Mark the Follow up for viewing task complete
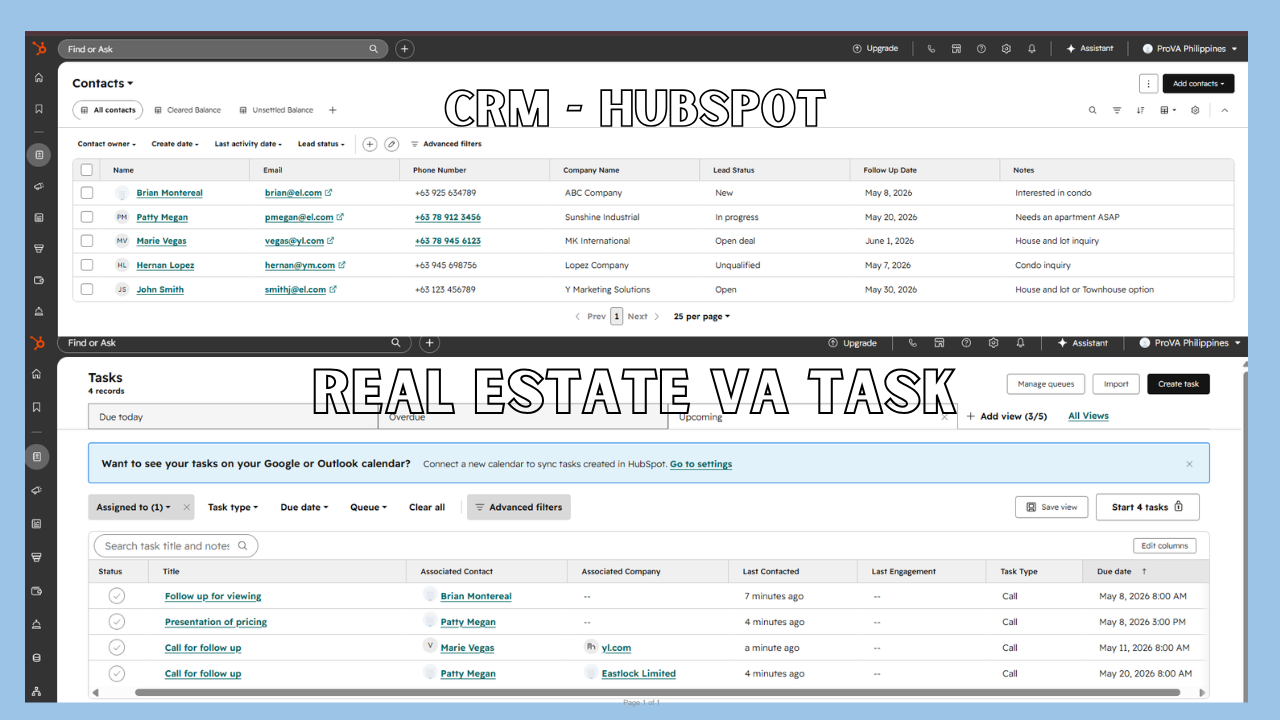Screen dimensions: 1280x720 point(117,596)
